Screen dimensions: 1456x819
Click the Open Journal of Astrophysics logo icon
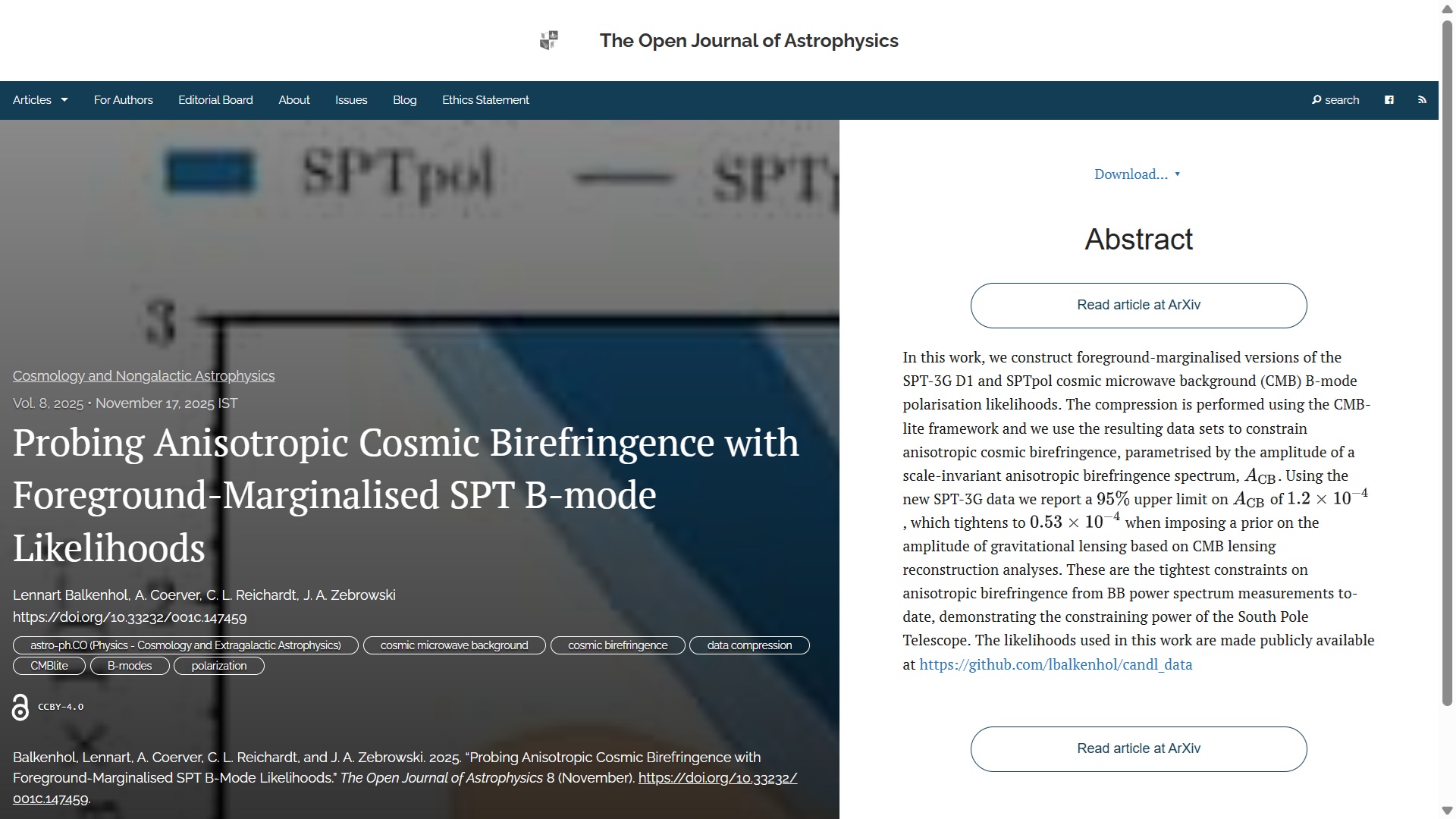click(x=549, y=40)
